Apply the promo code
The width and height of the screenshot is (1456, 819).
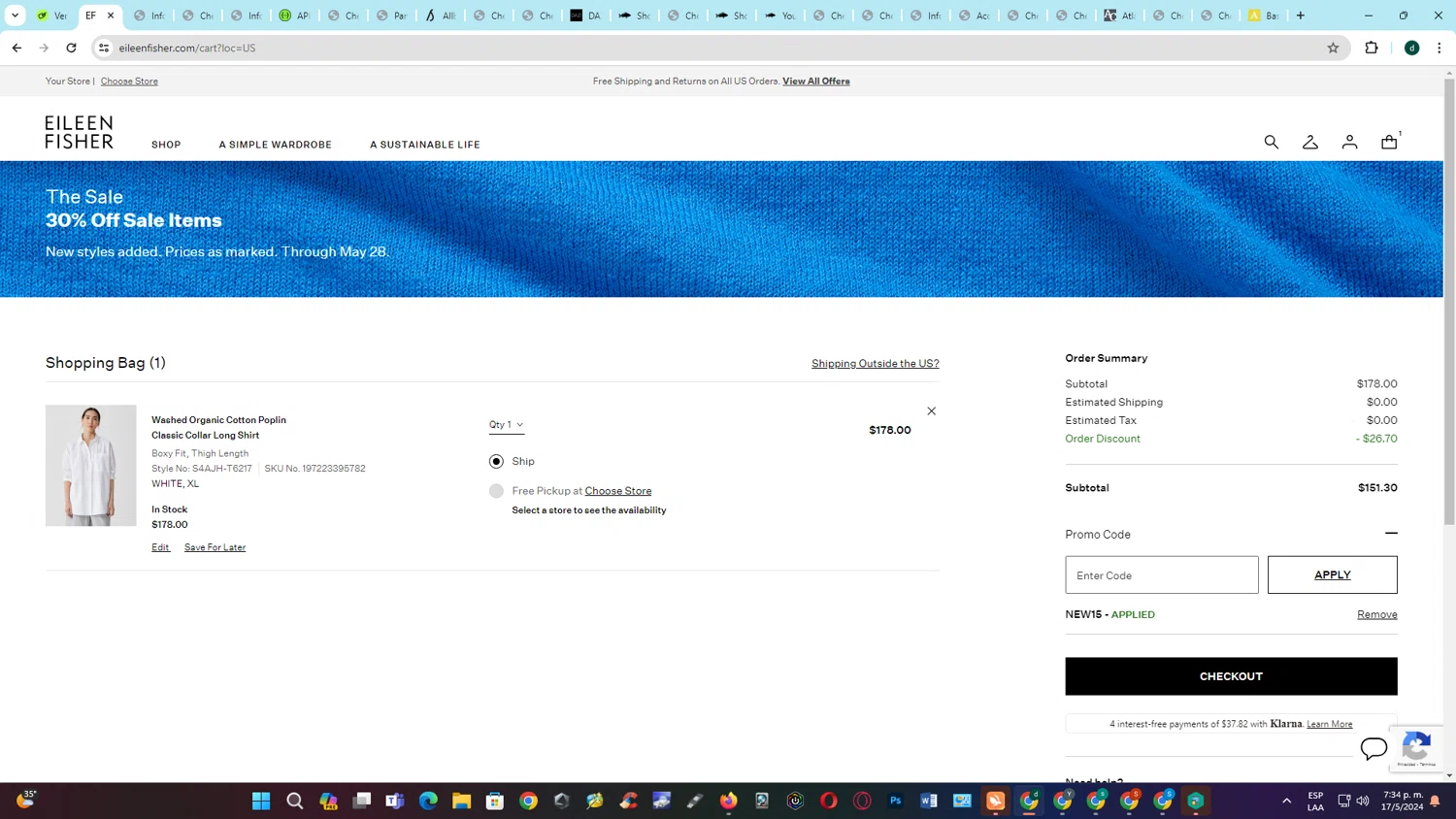tap(1332, 574)
